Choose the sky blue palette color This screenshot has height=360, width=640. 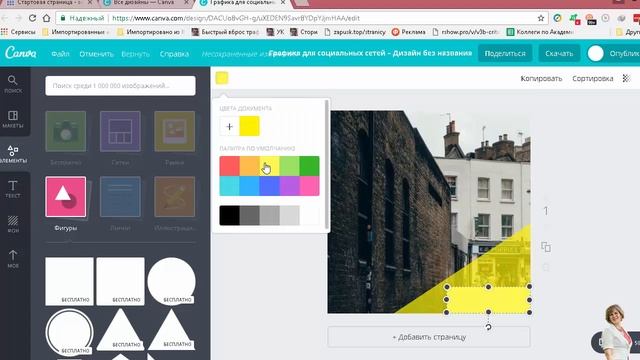click(249, 186)
